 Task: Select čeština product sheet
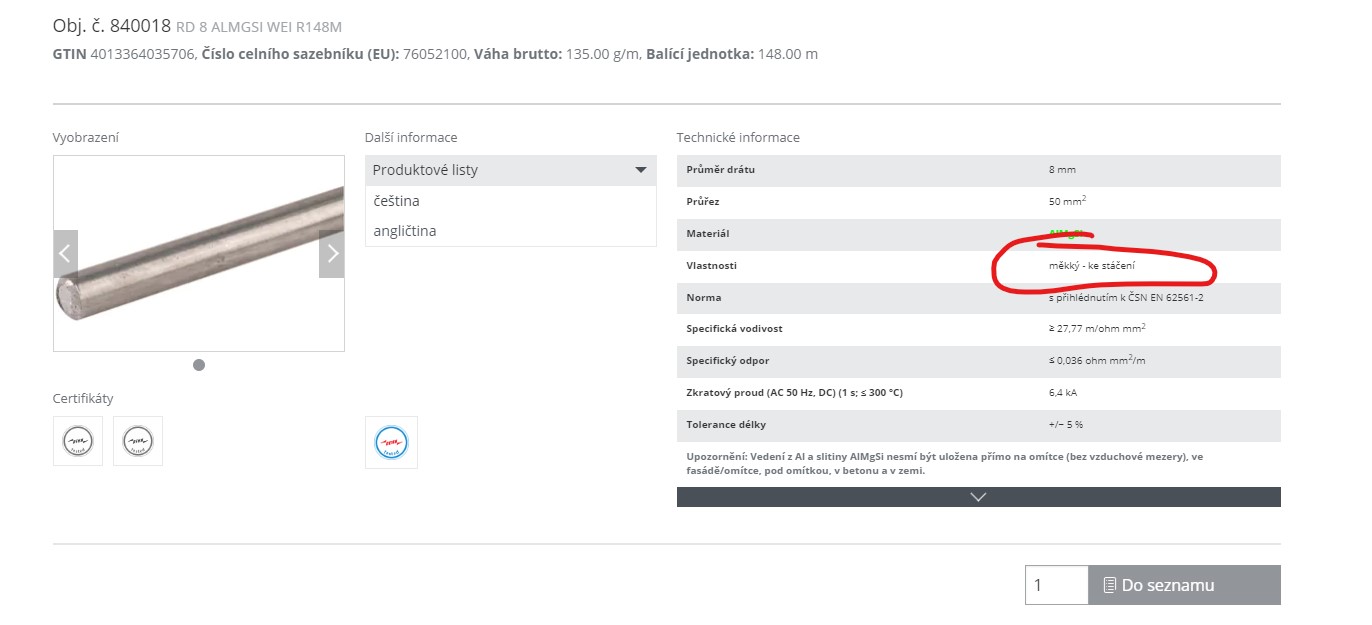click(x=396, y=201)
